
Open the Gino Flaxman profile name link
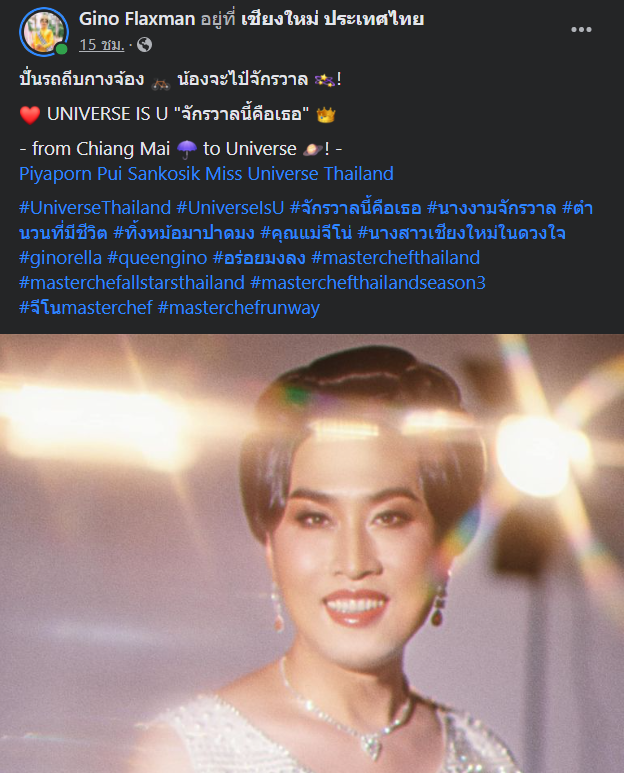point(137,19)
